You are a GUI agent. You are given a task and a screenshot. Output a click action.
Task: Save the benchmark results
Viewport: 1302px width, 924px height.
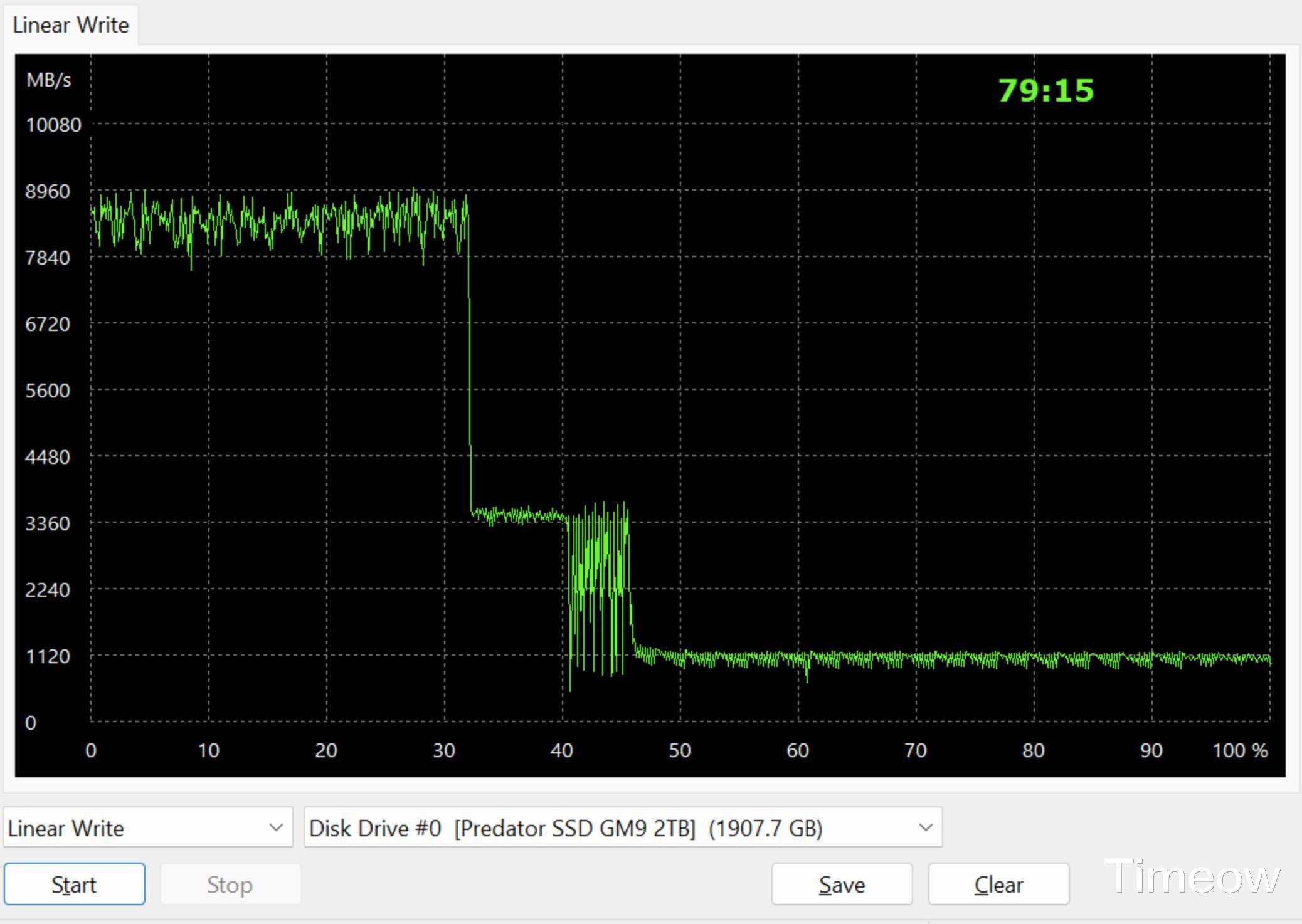pos(841,884)
